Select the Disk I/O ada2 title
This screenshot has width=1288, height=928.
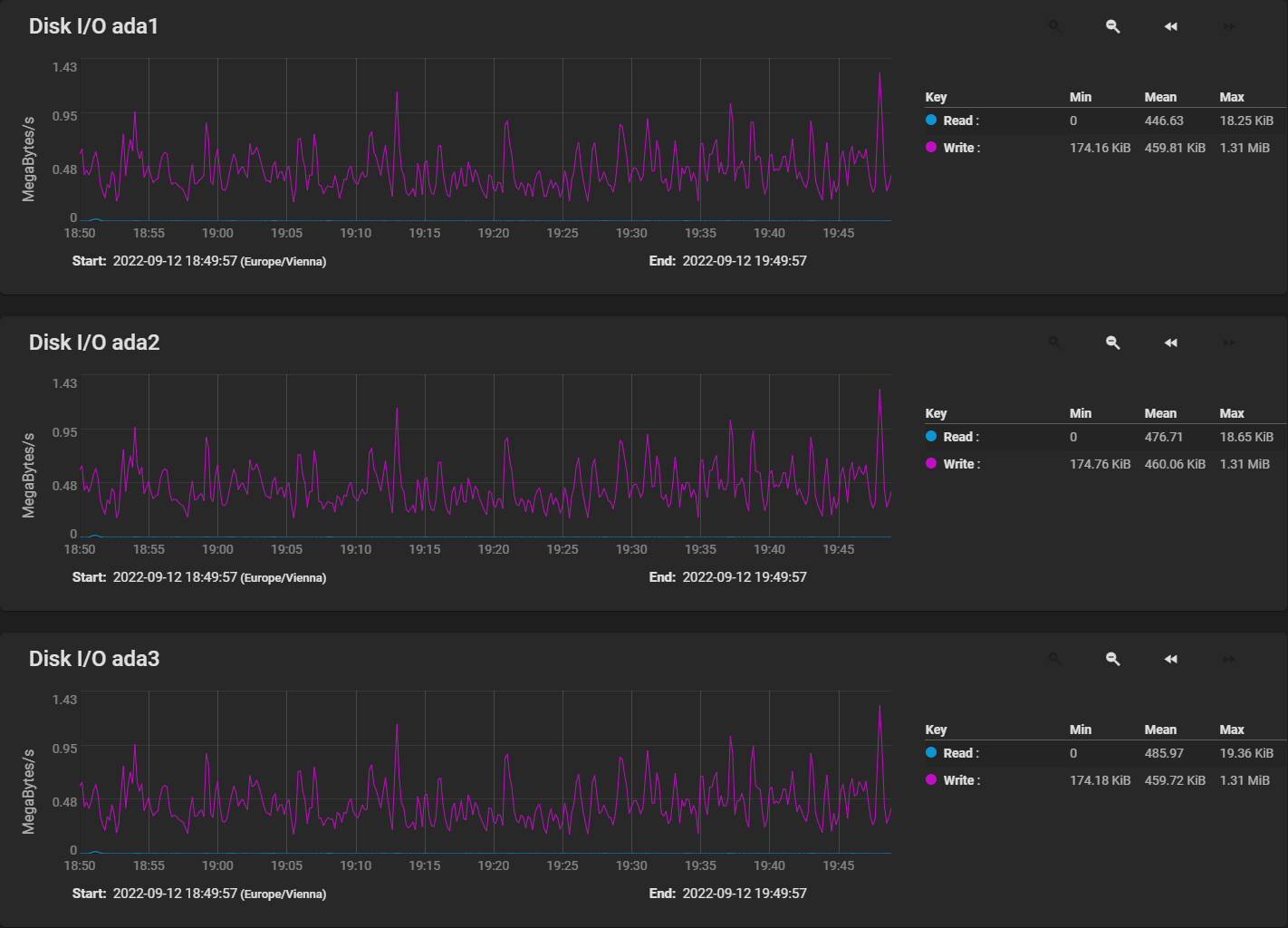coord(94,343)
